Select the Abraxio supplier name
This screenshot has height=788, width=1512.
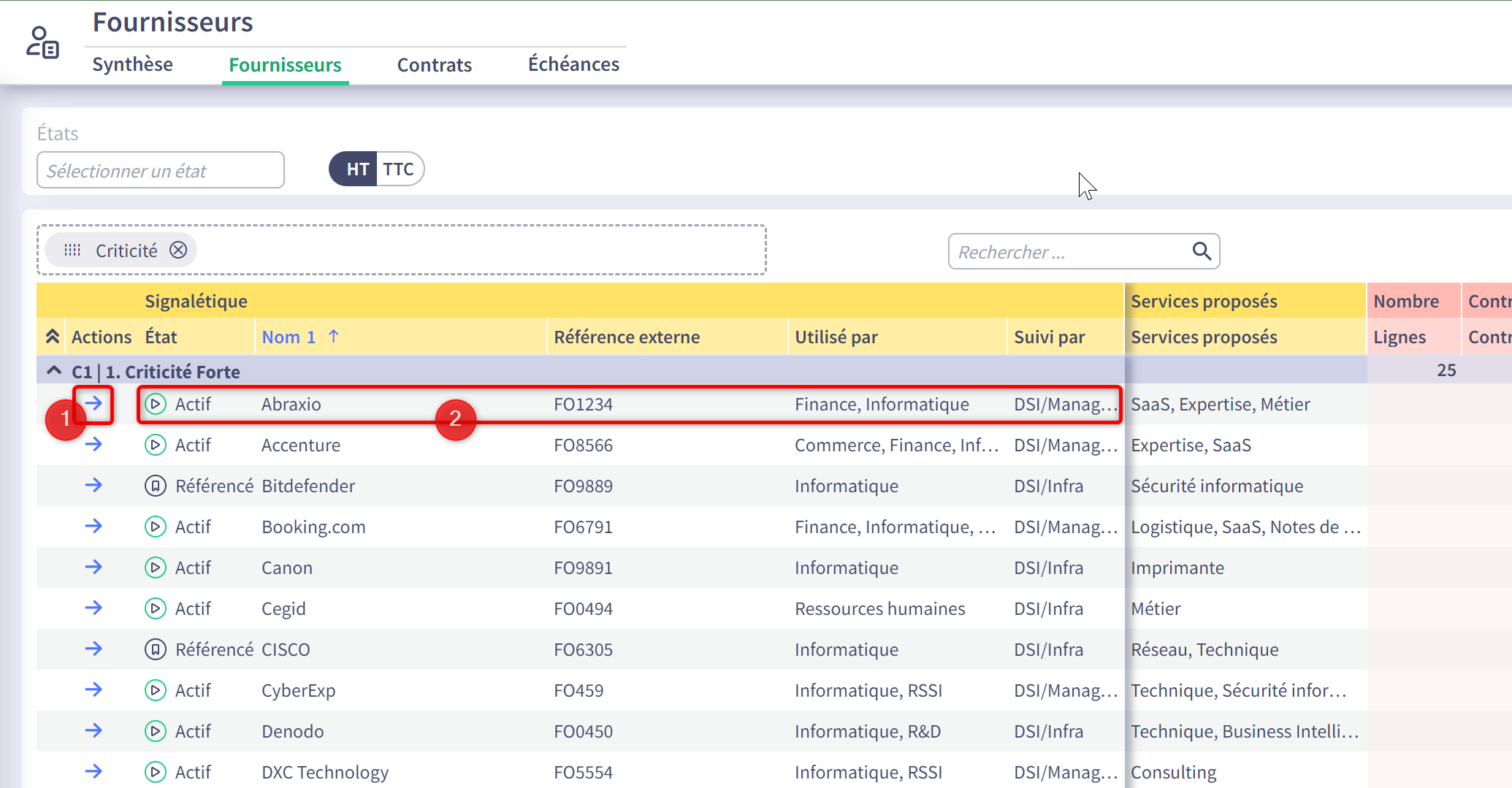[x=291, y=404]
